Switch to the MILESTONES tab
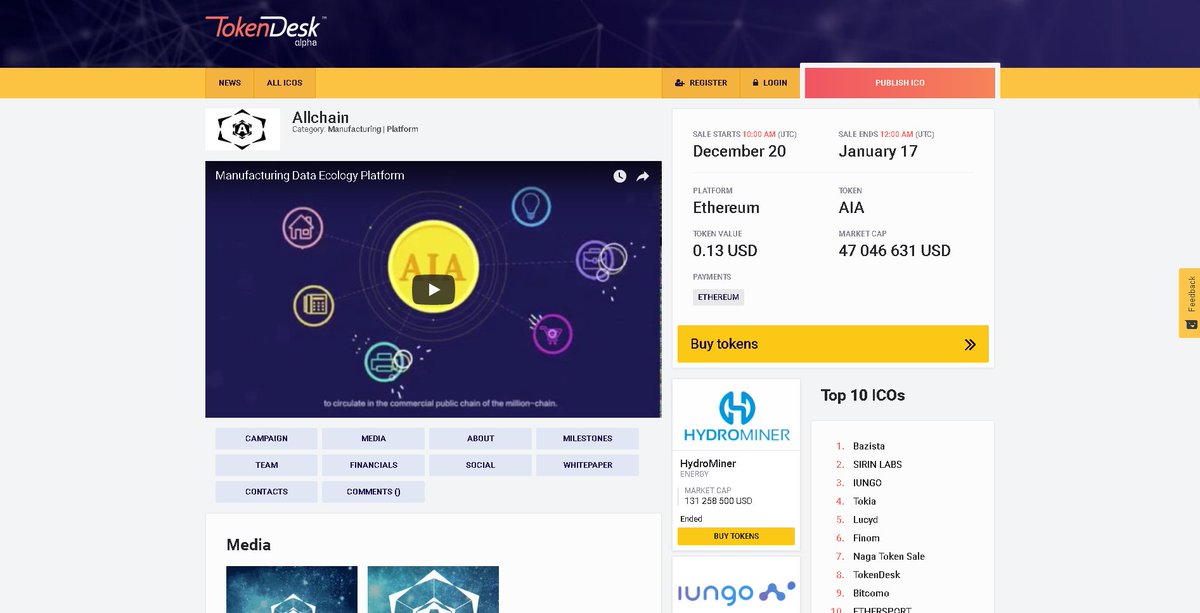1200x613 pixels. 587,438
